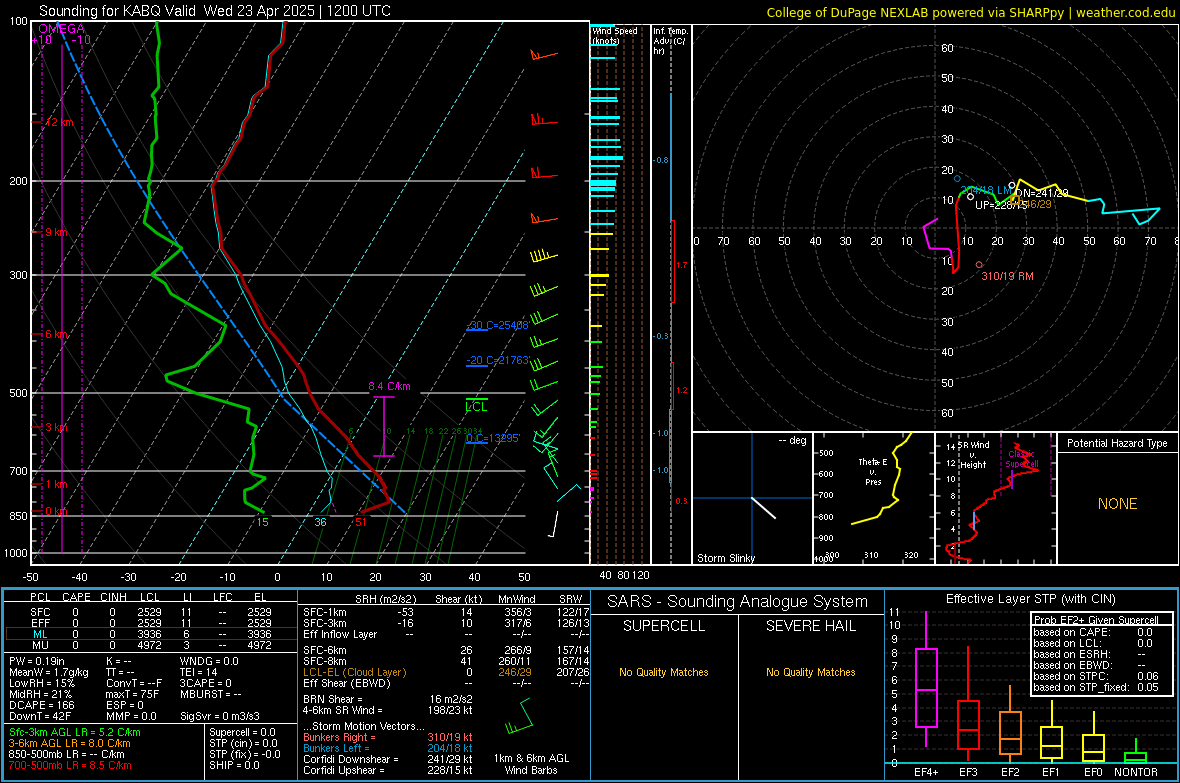Click the magenta OMEGA label
This screenshot has height=783, width=1180.
(62, 29)
